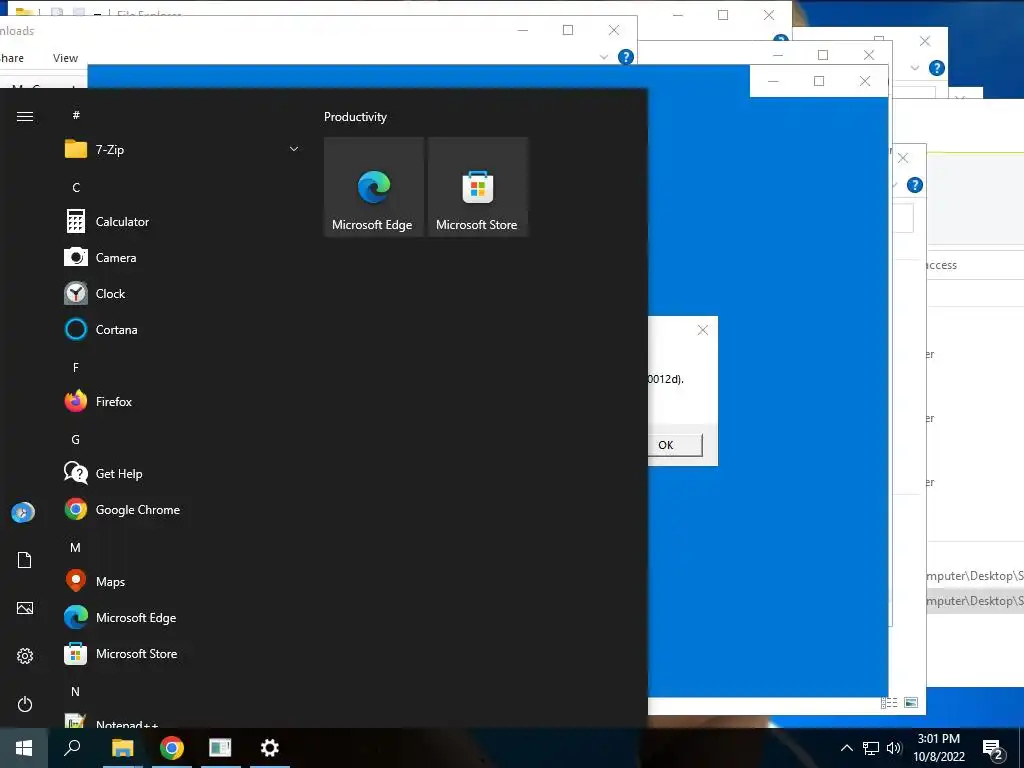The width and height of the screenshot is (1024, 768).
Task: Switch to large icons view in back Explorer window
Action: pyautogui.click(x=911, y=703)
